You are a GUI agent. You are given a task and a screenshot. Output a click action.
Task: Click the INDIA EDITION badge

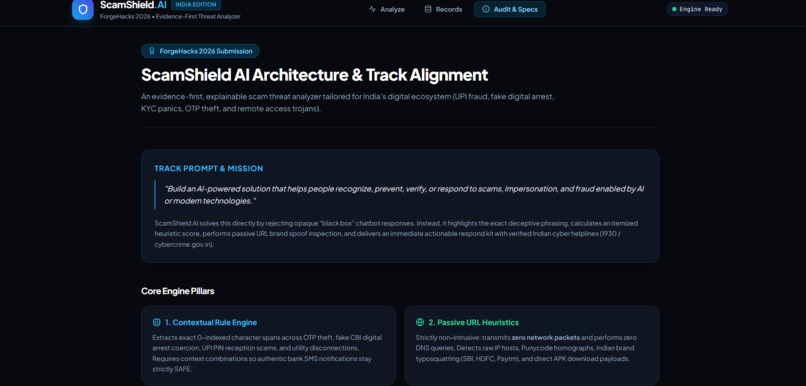coord(196,5)
